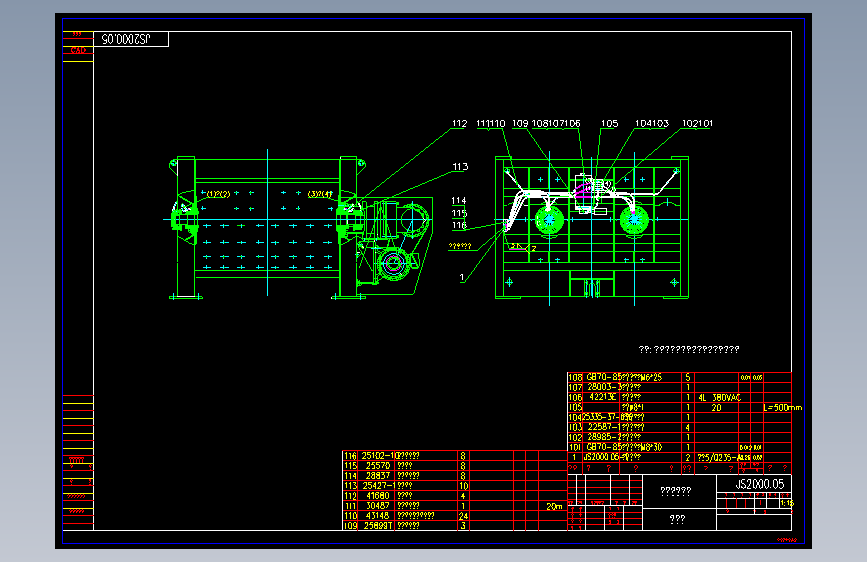Click the mirrored JS2000.05 label at top left
This screenshot has width=867, height=562.
pos(126,39)
